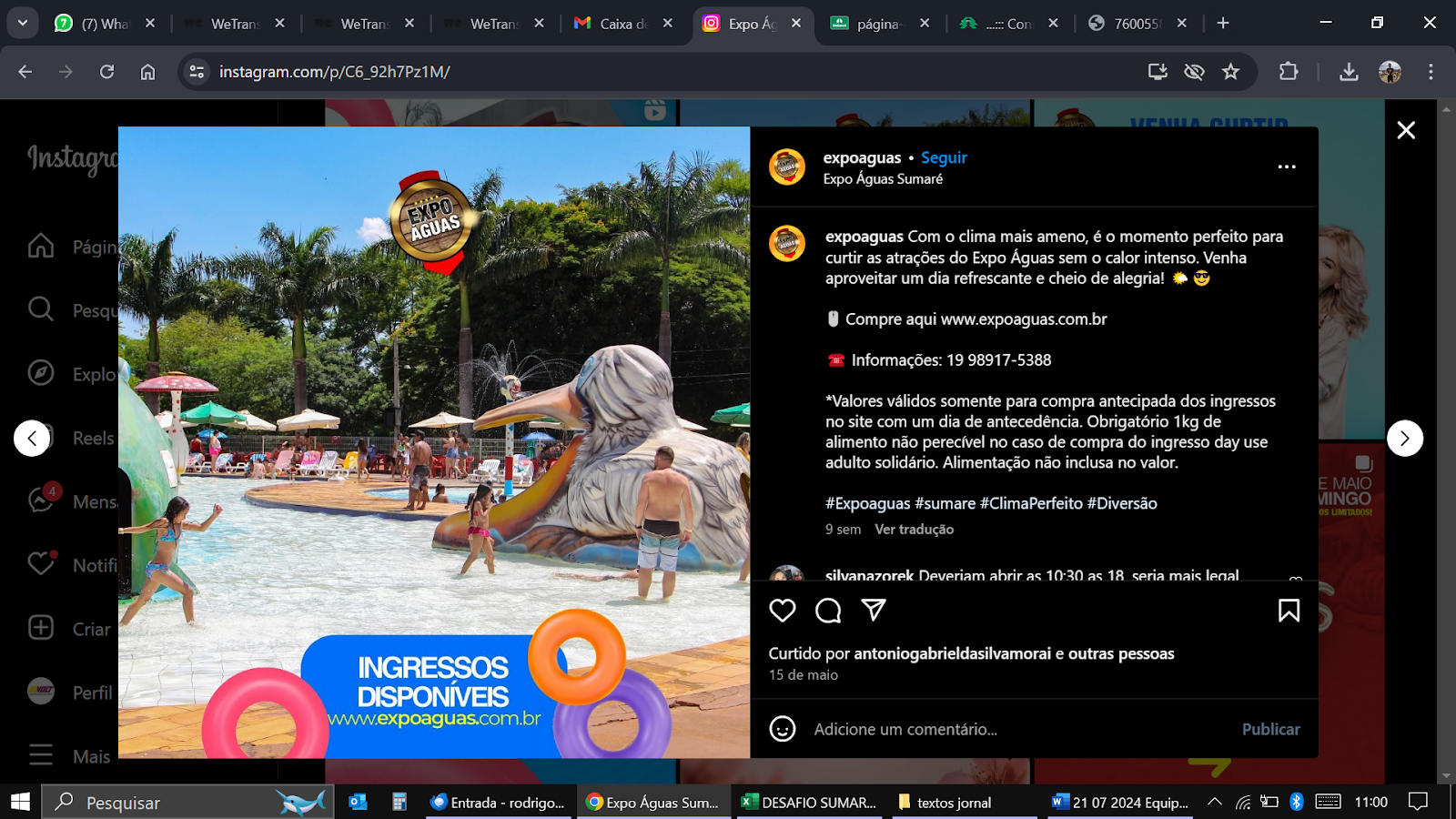The width and height of the screenshot is (1456, 819).
Task: Click the install app icon in address bar
Action: coord(1158,72)
